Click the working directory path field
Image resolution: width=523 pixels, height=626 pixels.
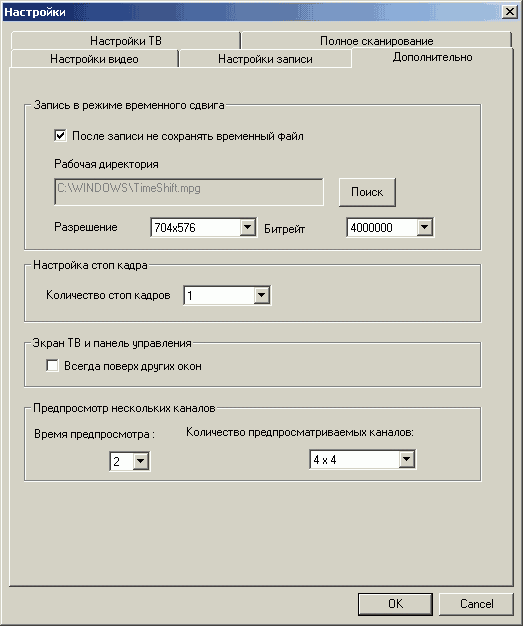point(189,192)
